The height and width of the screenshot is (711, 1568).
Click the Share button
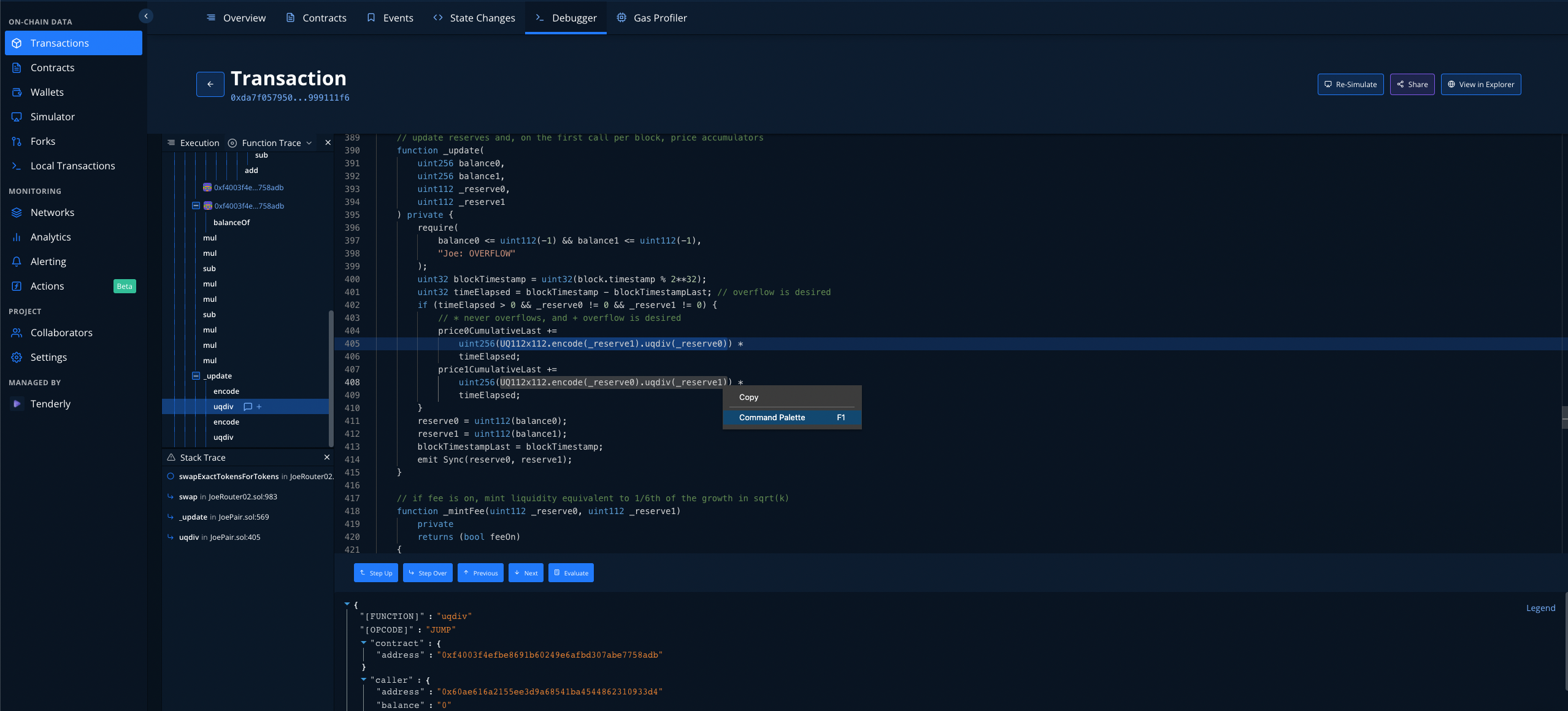[1412, 85]
